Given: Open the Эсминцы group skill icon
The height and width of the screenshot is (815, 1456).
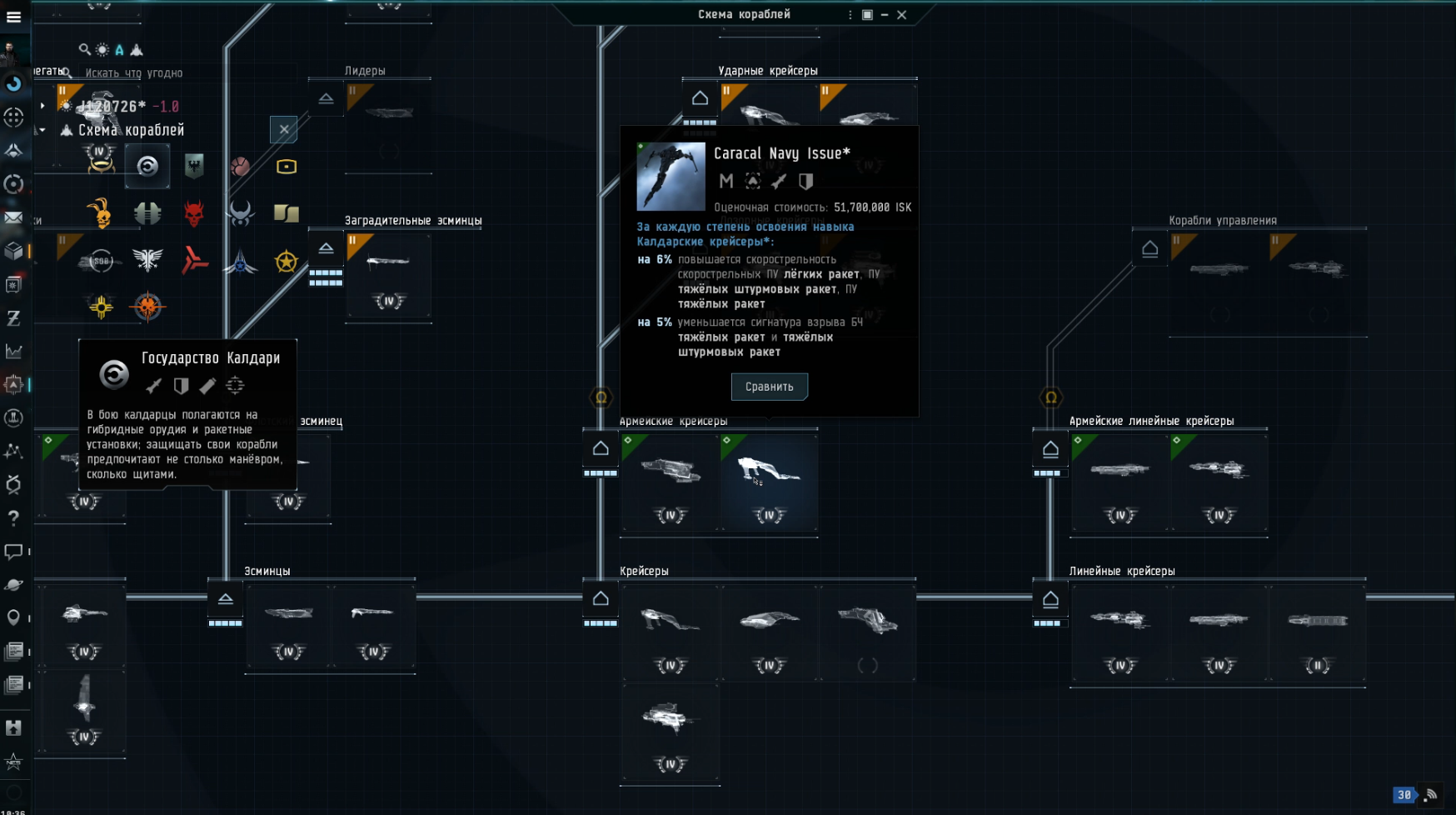Looking at the screenshot, I should tap(225, 598).
